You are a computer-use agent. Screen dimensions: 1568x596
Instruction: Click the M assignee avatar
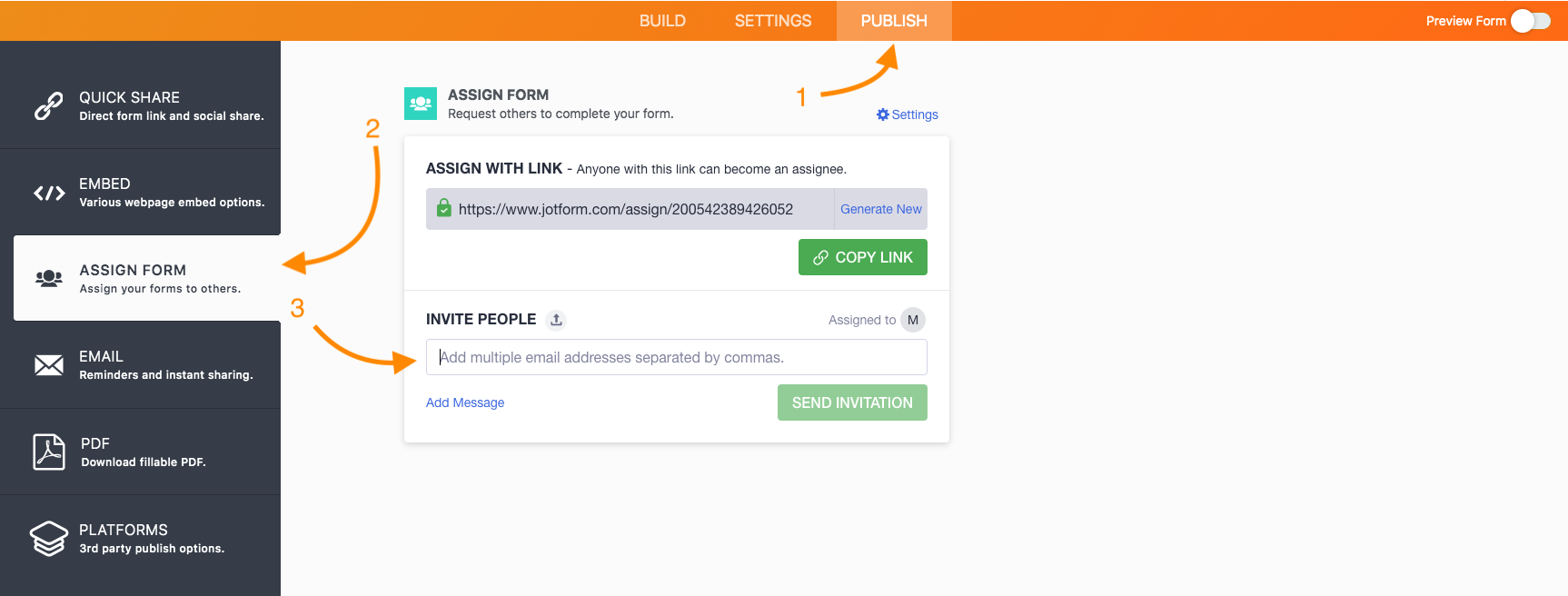point(913,320)
